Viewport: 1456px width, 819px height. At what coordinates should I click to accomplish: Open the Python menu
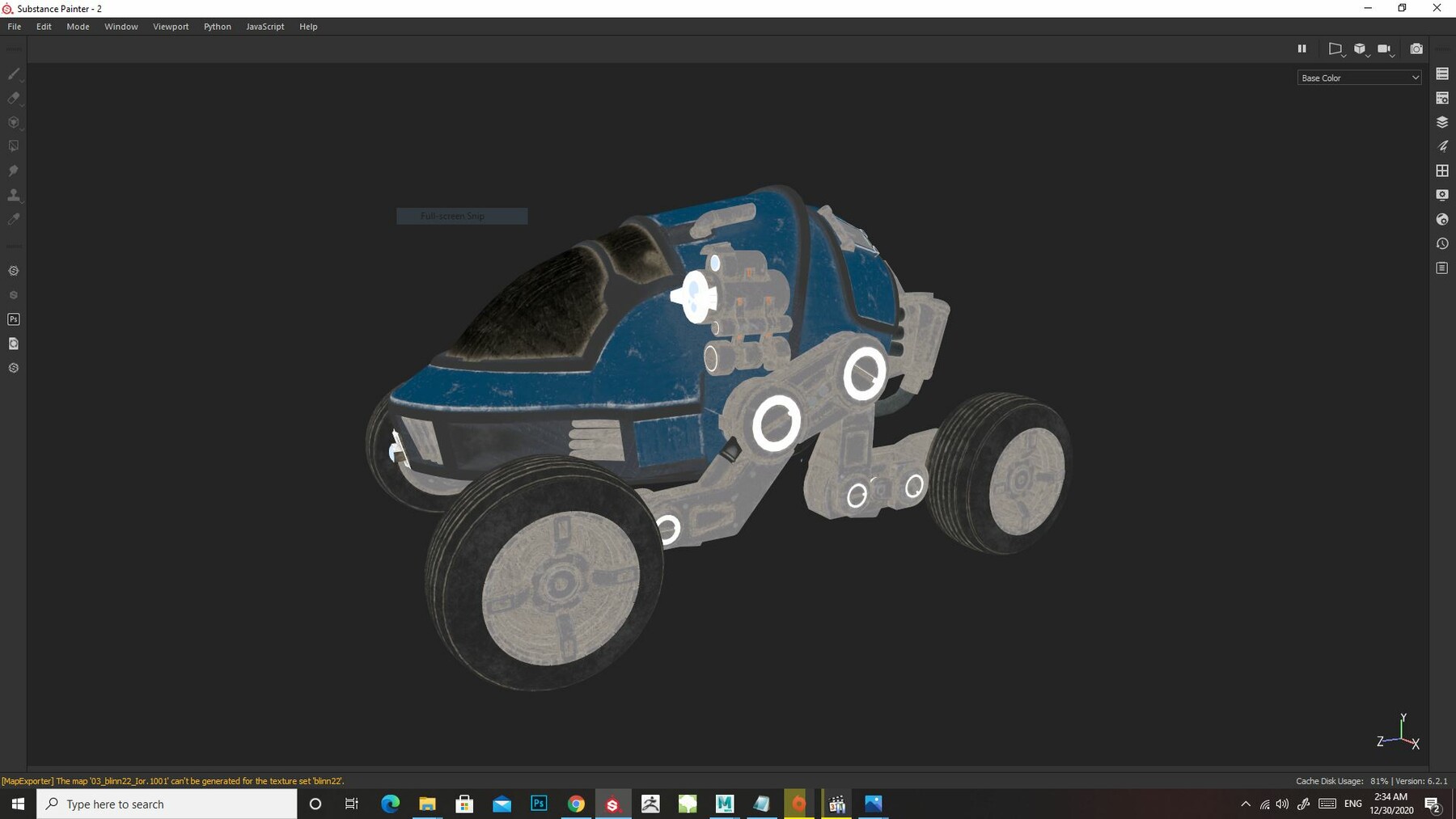coord(217,26)
